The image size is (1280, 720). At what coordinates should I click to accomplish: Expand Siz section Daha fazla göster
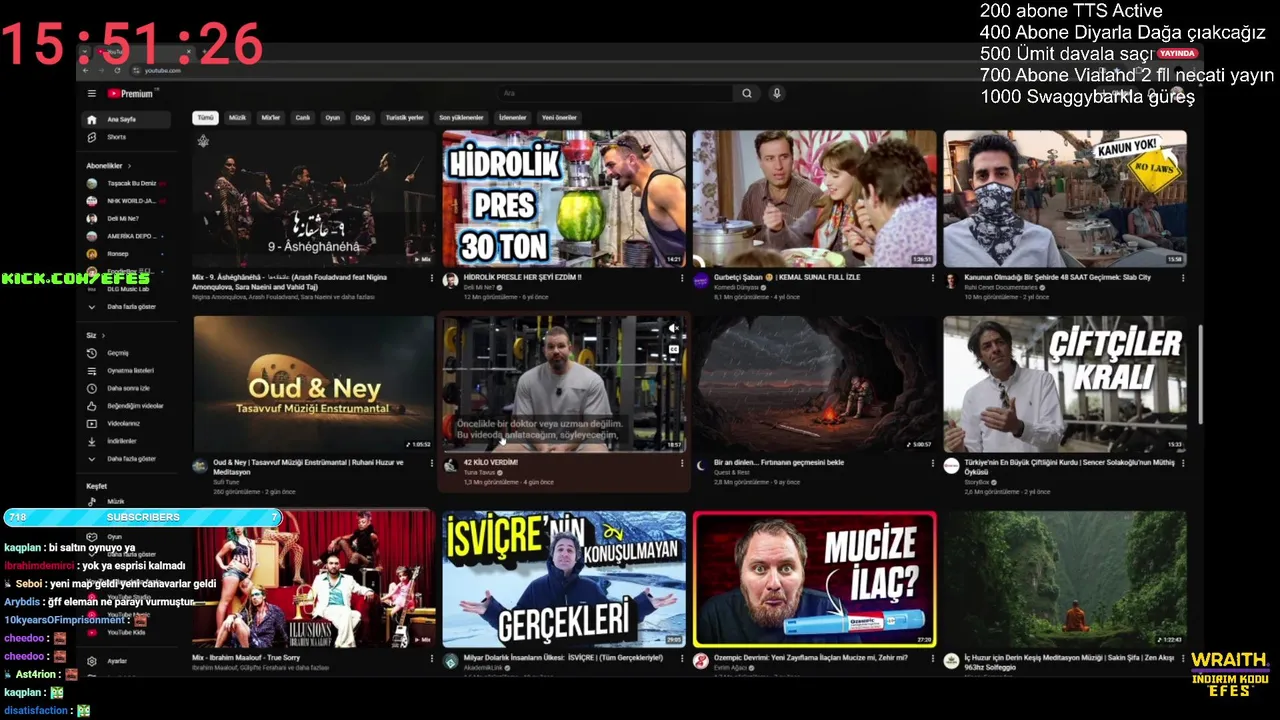pos(125,459)
